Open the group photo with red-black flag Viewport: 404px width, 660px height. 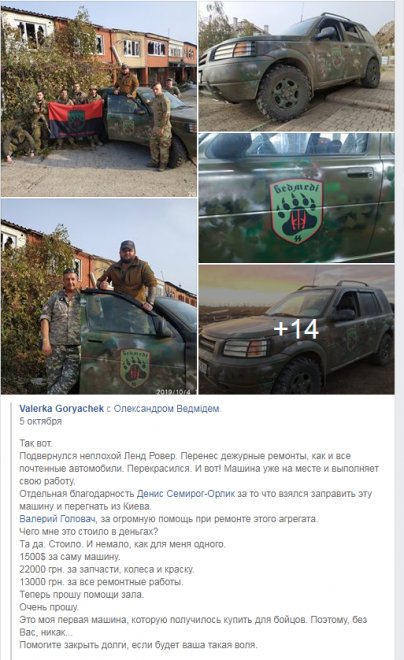99,99
